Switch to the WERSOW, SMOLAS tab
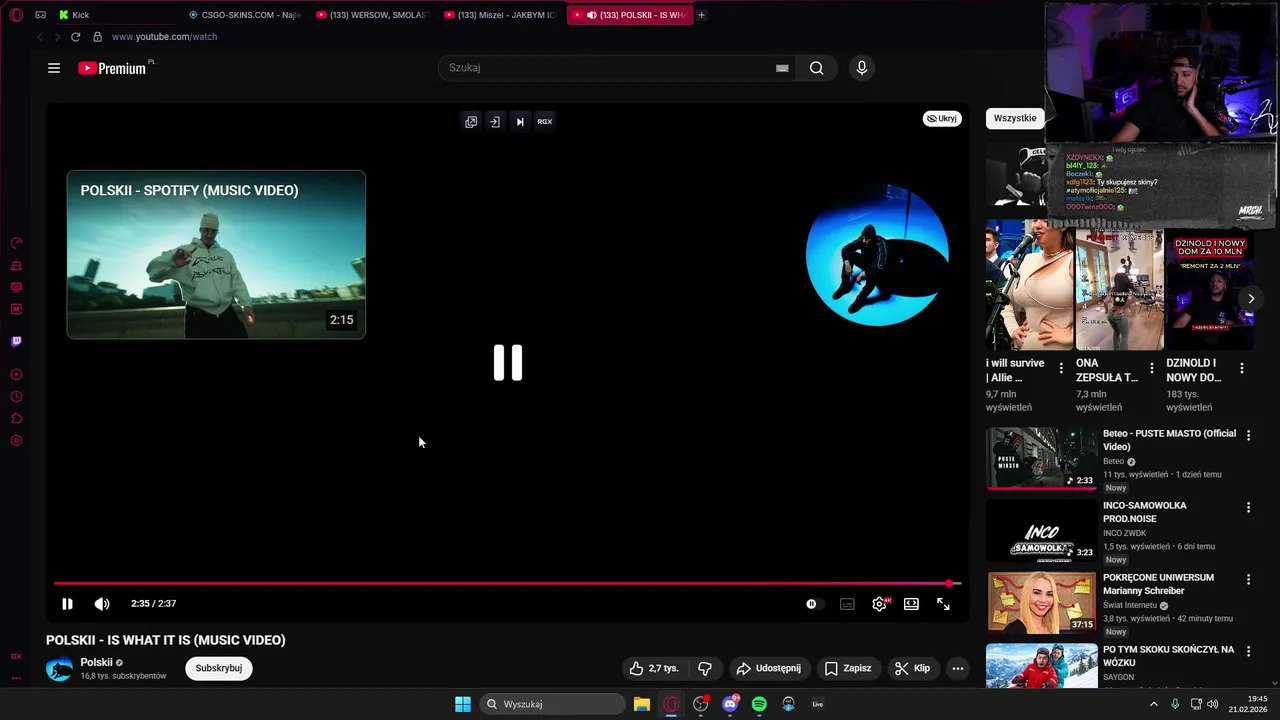The image size is (1280, 720). [372, 15]
